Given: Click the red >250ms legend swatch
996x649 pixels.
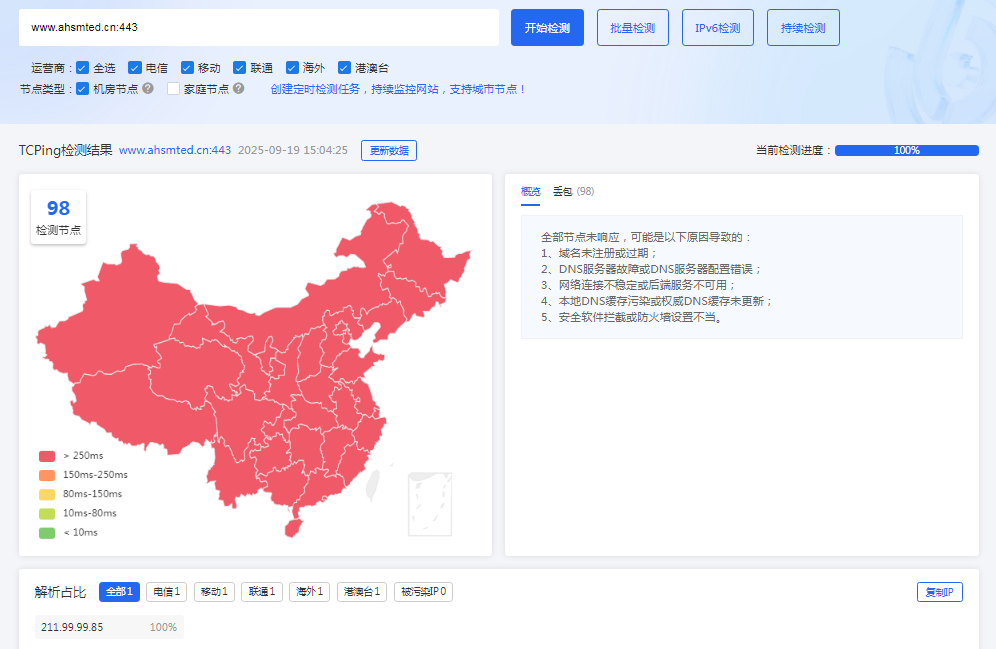Looking at the screenshot, I should pos(47,456).
